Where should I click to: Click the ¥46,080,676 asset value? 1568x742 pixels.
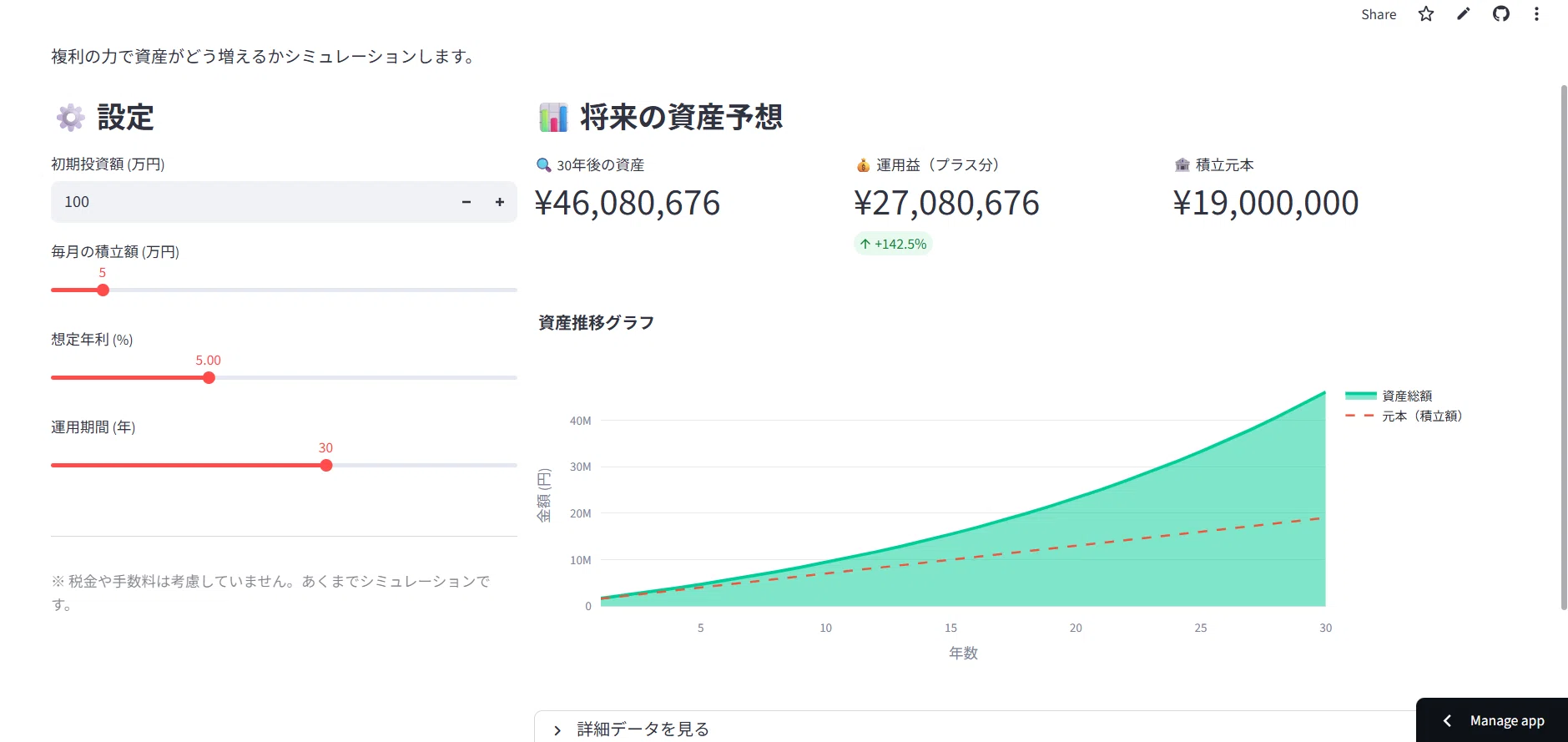pos(627,203)
